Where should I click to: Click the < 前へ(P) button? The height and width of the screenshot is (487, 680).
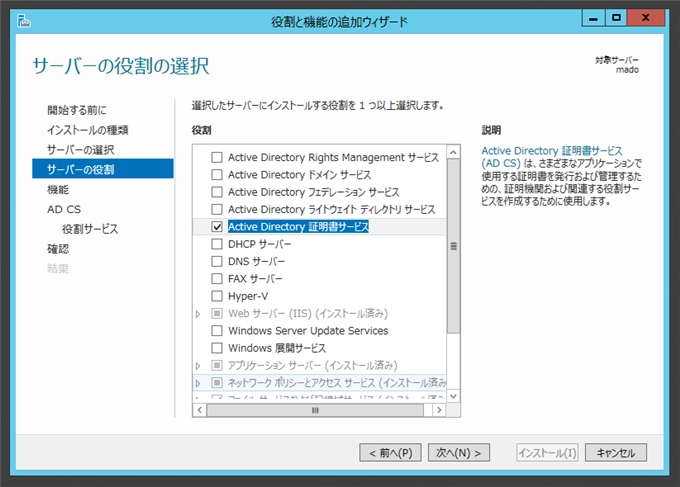click(x=390, y=453)
